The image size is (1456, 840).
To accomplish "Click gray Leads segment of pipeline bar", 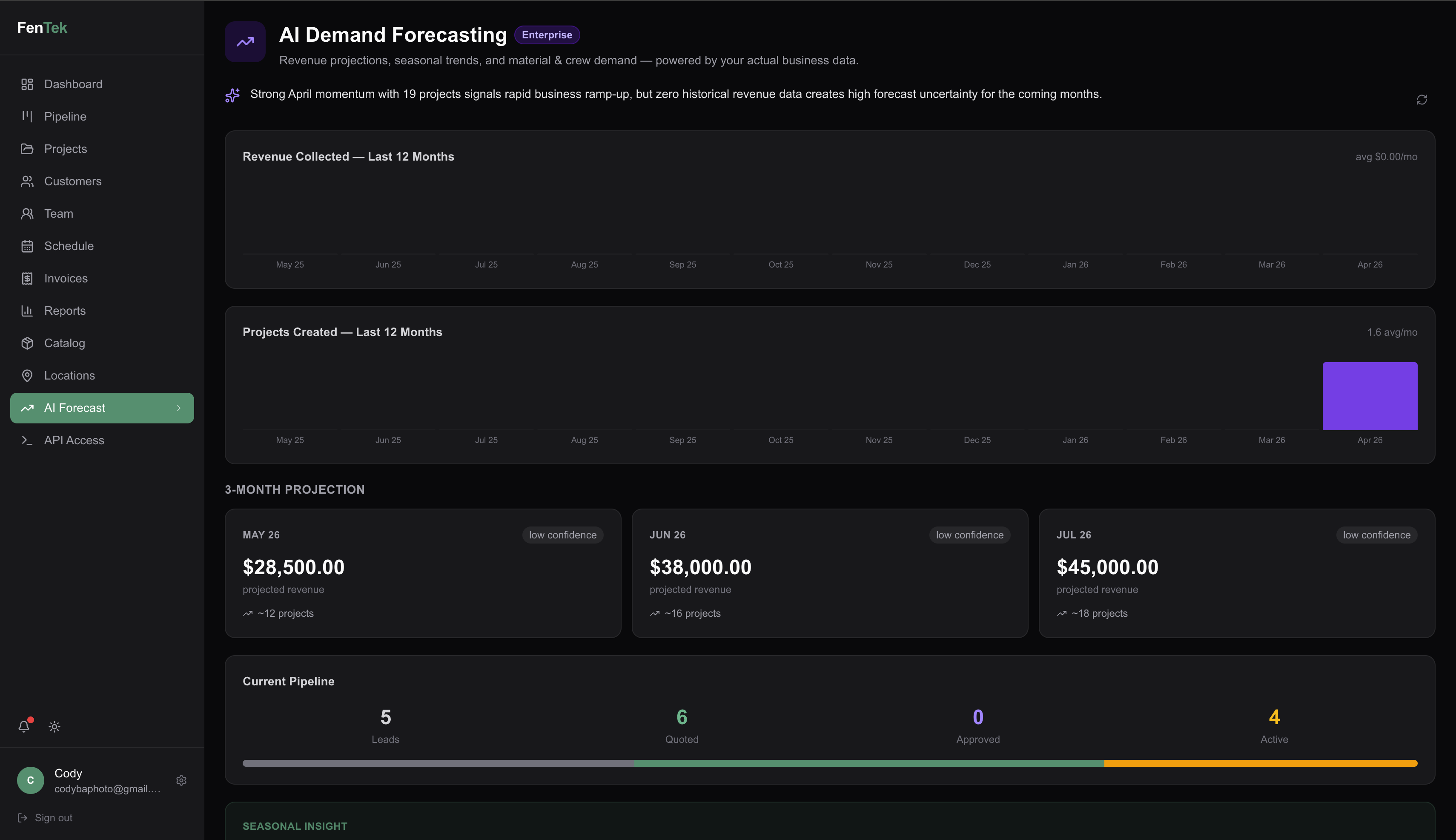I will pyautogui.click(x=438, y=763).
